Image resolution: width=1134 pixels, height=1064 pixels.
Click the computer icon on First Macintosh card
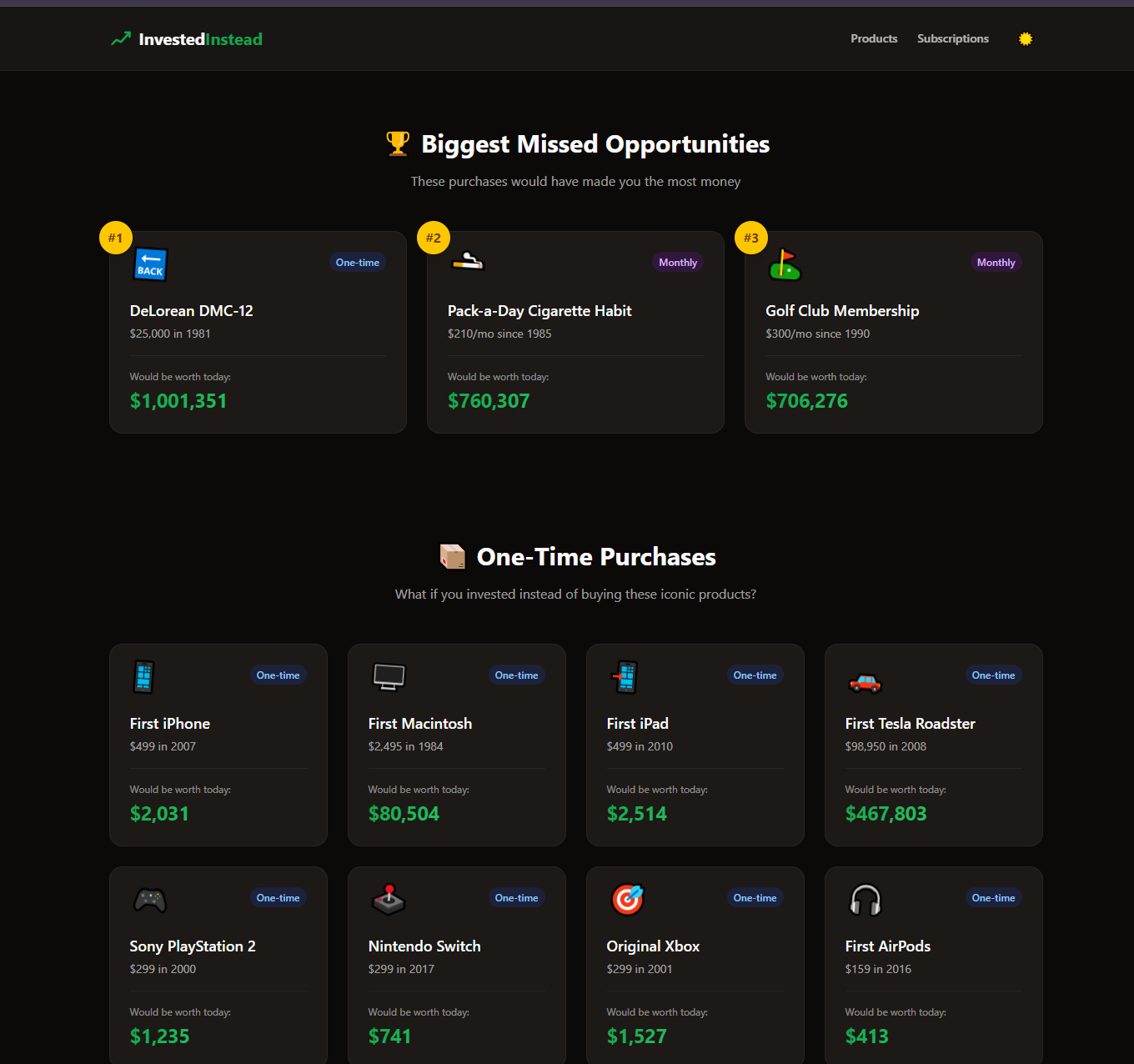pos(389,676)
